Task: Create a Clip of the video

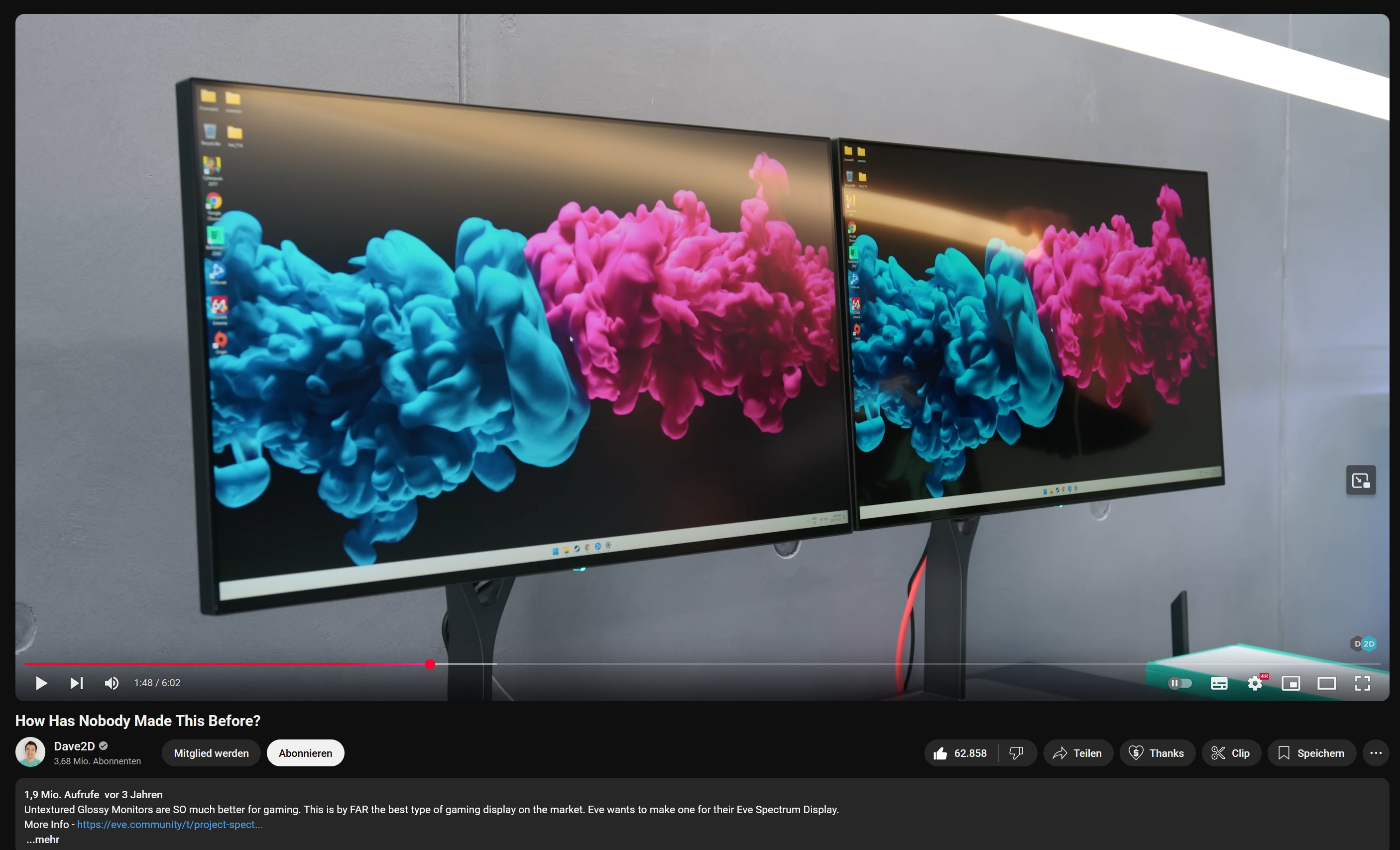Action: coord(1231,753)
